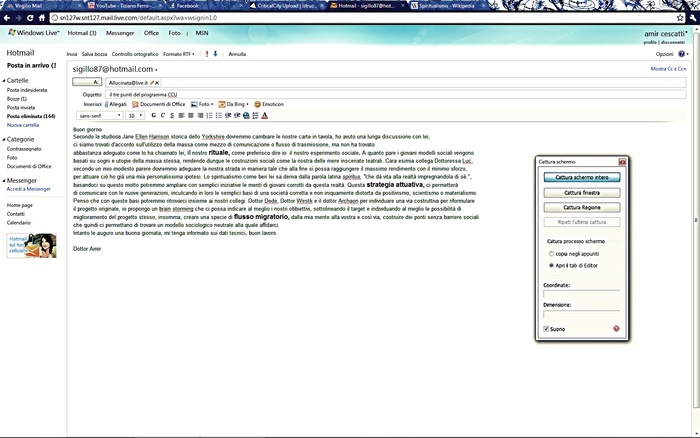Edit recipient Allucinata@live.it with pencil icon
700x438 pixels.
pyautogui.click(x=152, y=83)
